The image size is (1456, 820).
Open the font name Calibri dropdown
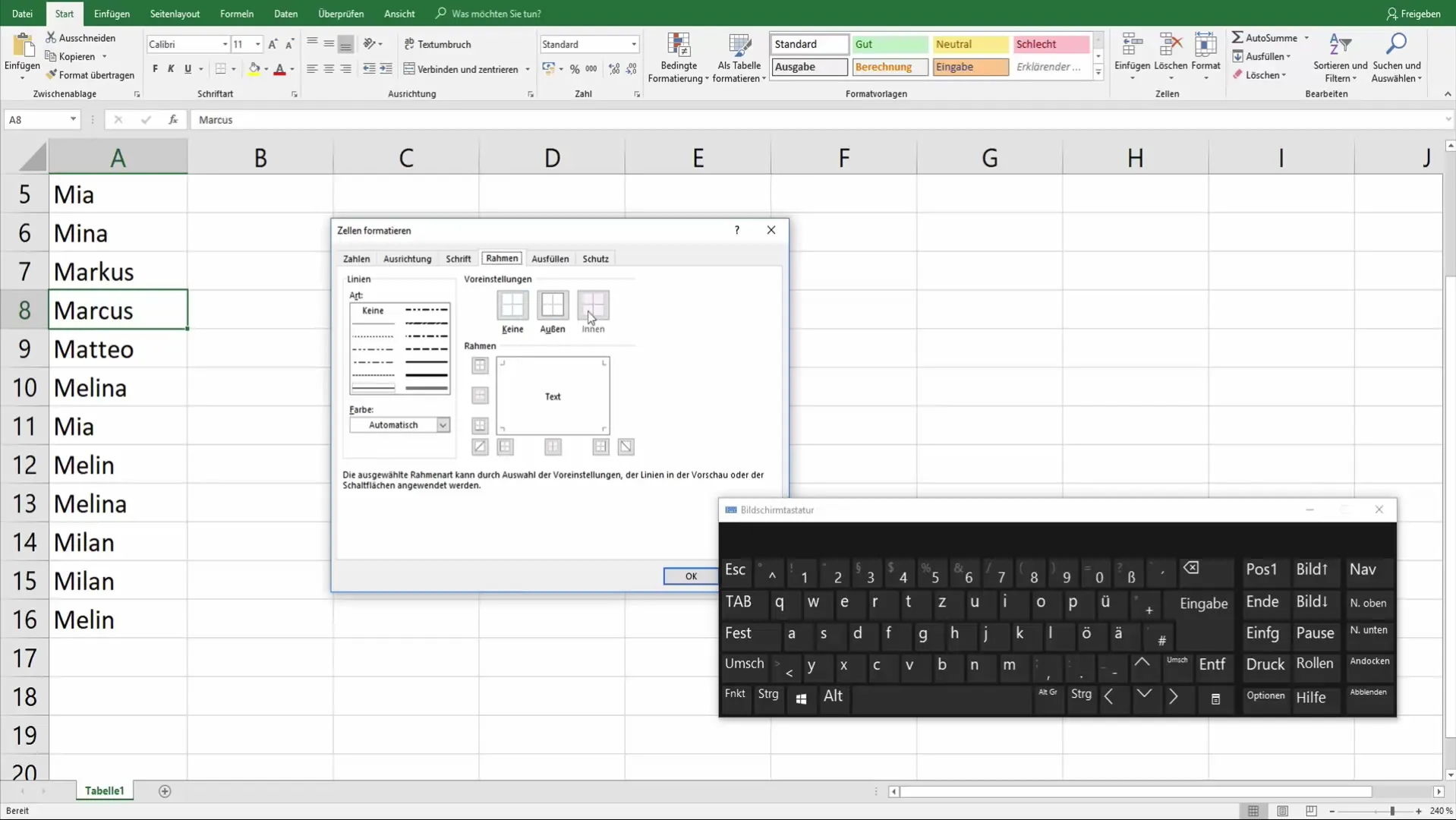tap(225, 45)
